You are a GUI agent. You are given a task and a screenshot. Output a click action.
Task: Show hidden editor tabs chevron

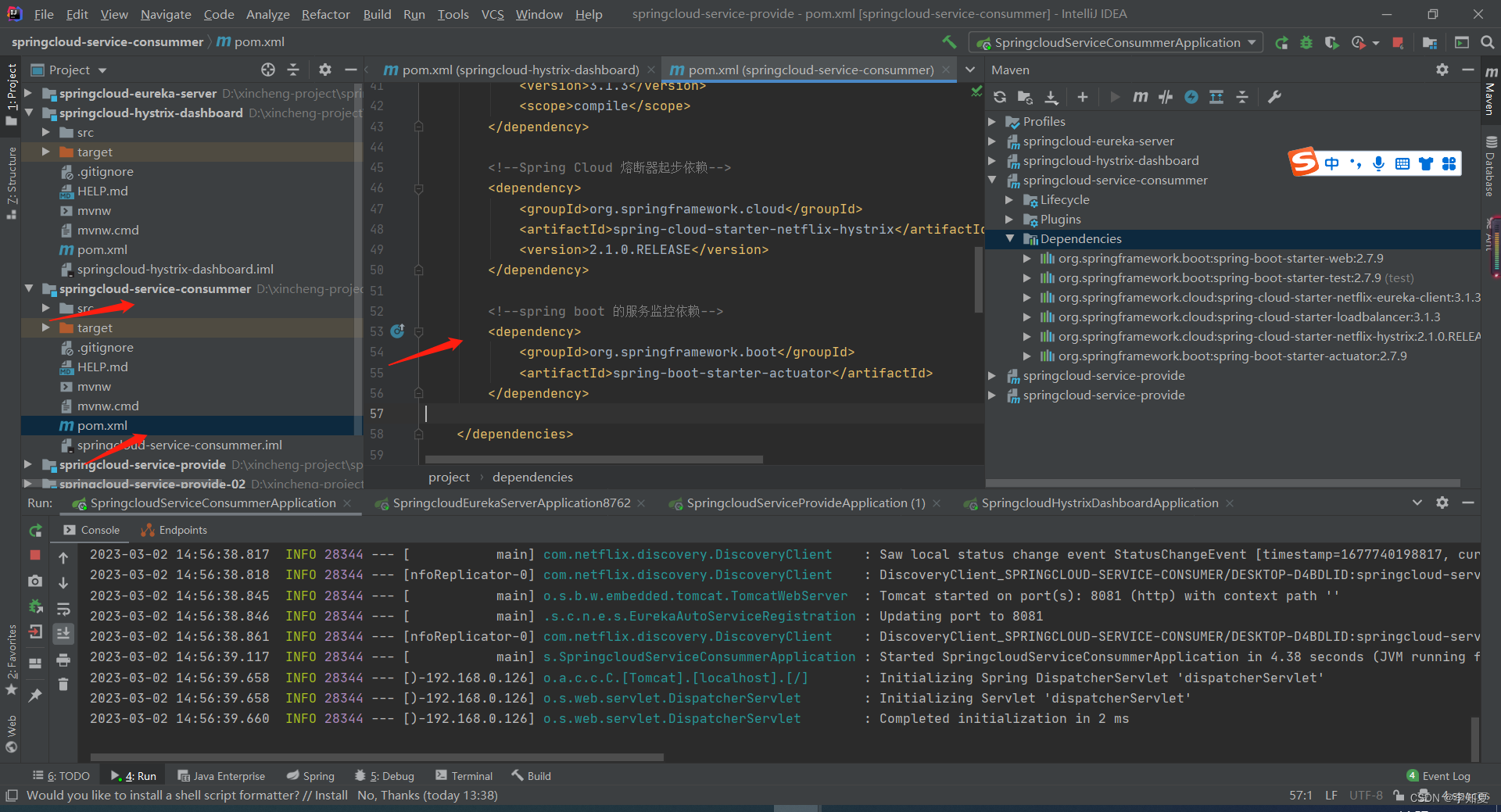click(970, 70)
